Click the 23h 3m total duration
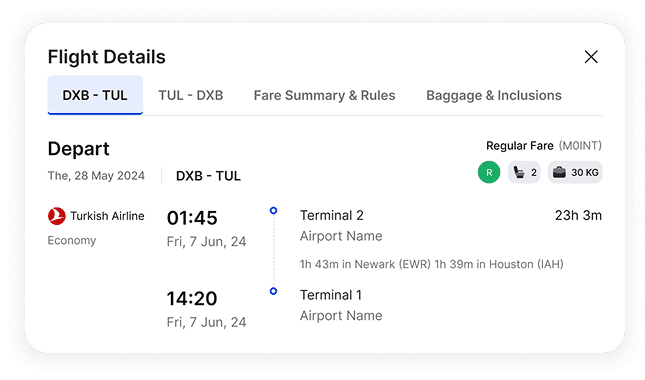645x380 pixels. 578,215
